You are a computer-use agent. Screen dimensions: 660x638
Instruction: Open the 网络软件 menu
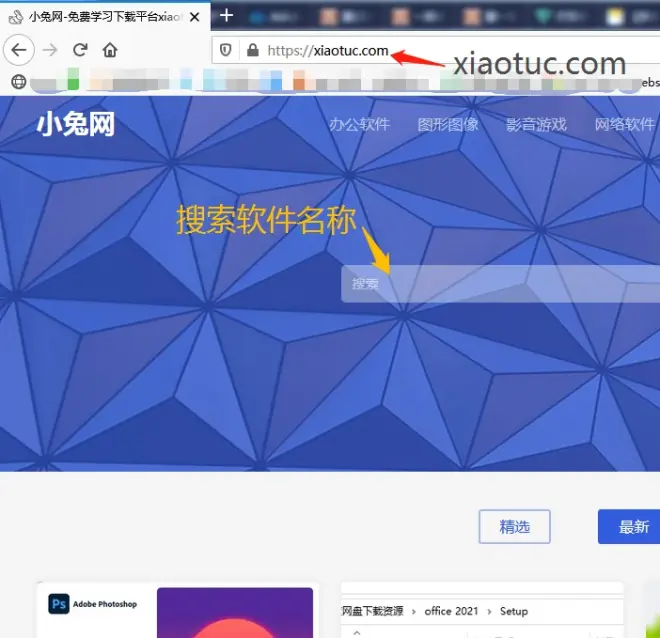625,124
